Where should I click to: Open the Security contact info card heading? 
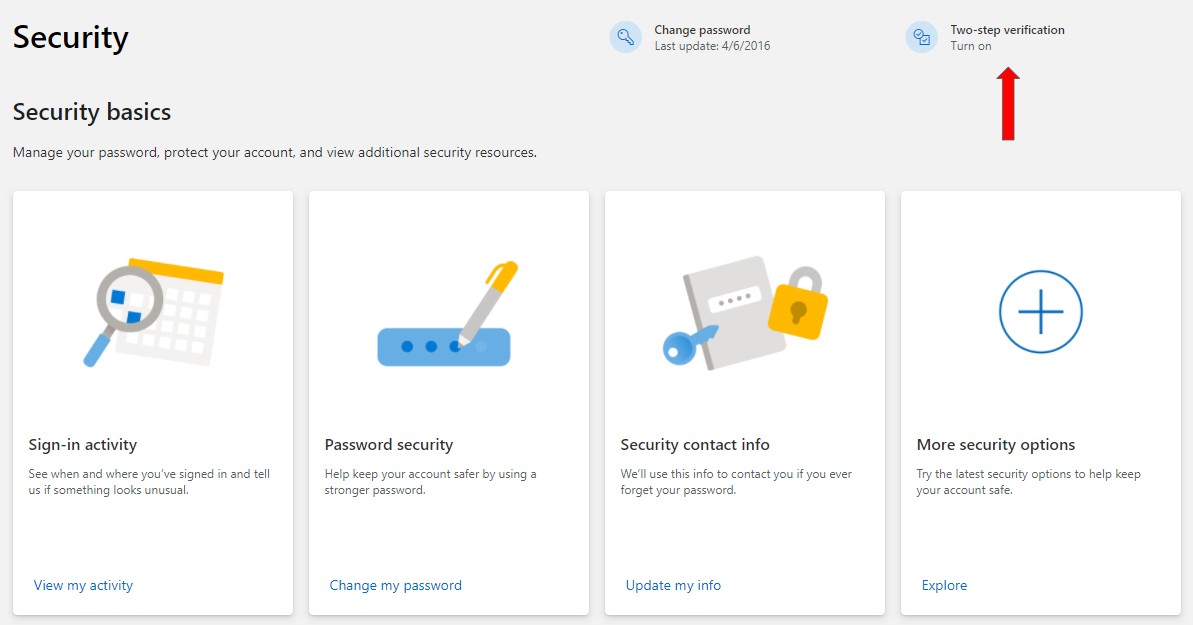click(x=695, y=444)
